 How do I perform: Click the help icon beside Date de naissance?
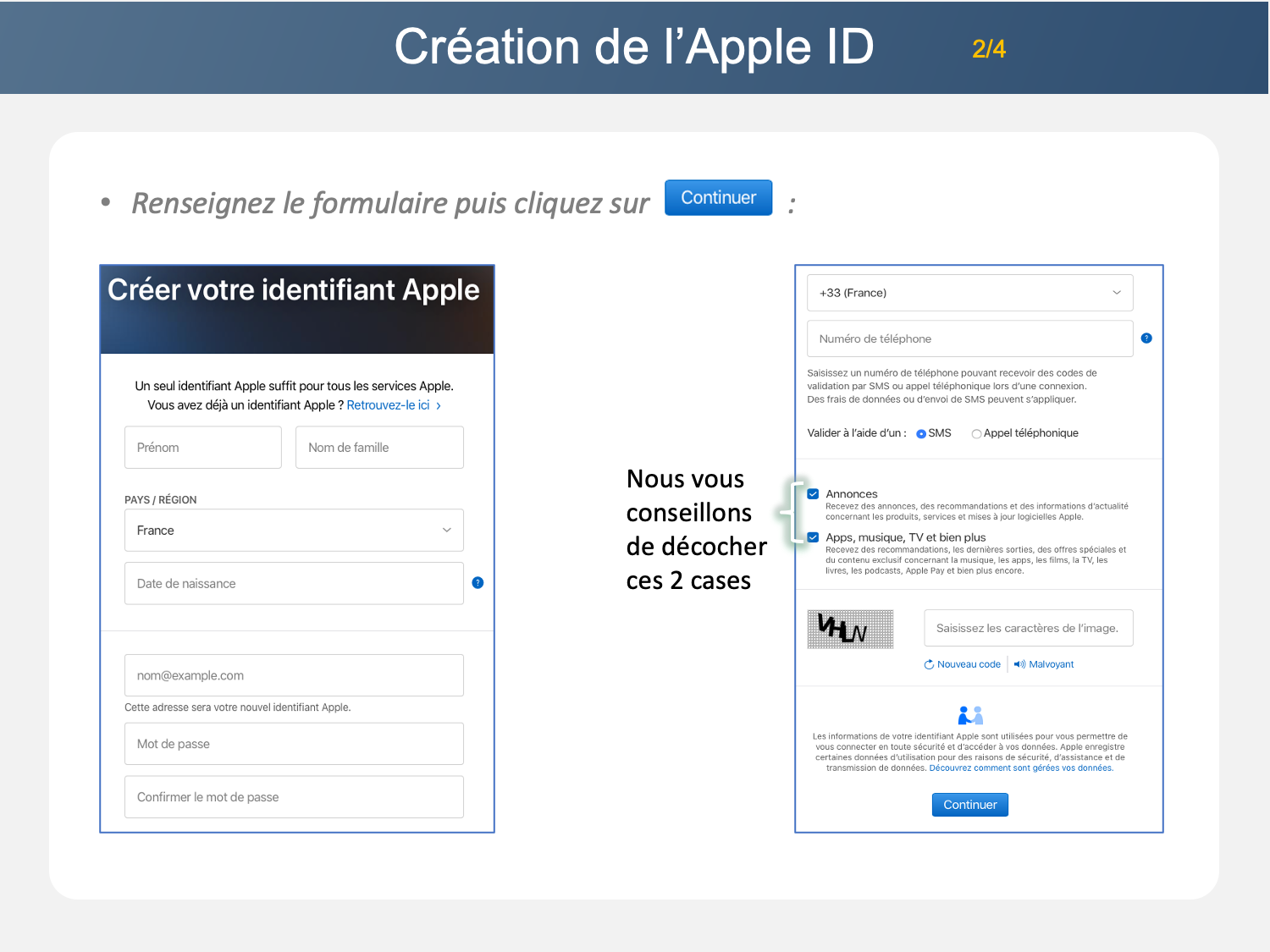(x=478, y=583)
